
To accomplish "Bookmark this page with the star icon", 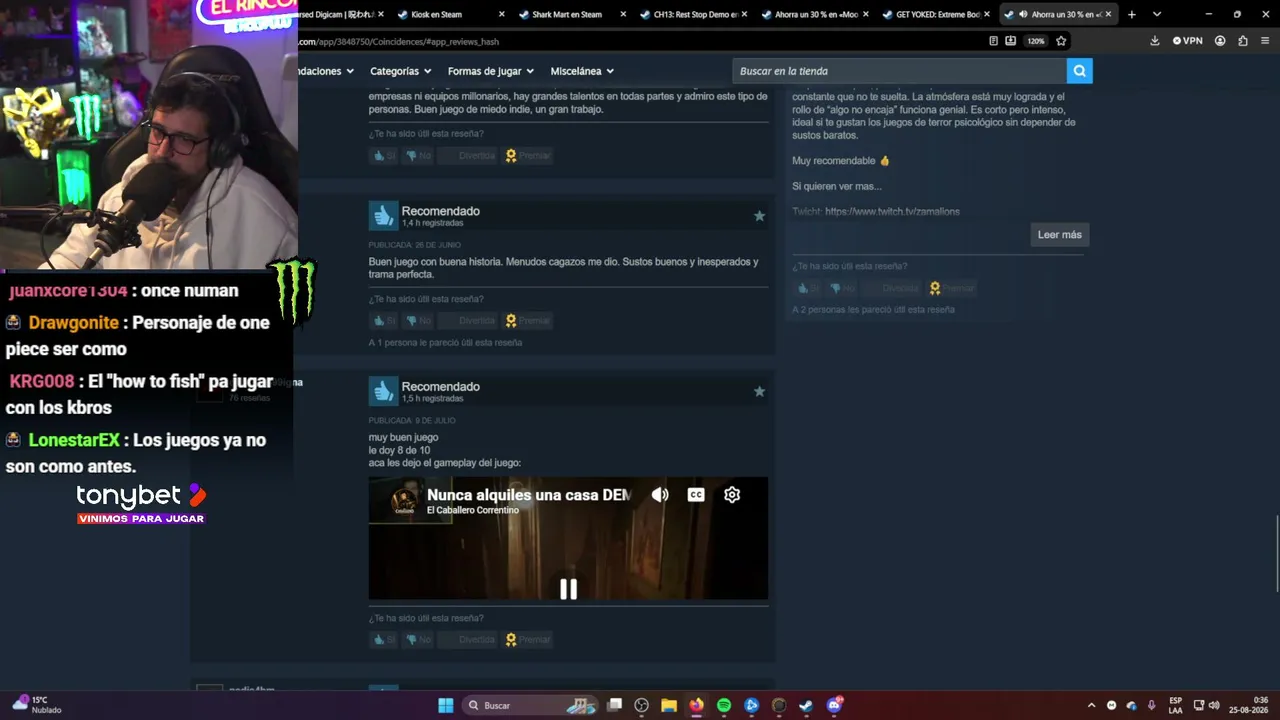I will (x=1061, y=41).
